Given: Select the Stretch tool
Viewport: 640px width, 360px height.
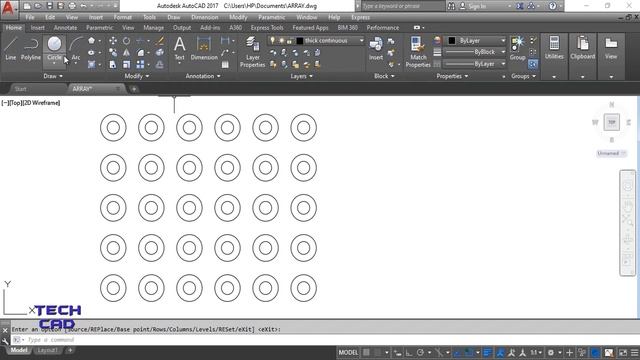Looking at the screenshot, I should (113, 64).
